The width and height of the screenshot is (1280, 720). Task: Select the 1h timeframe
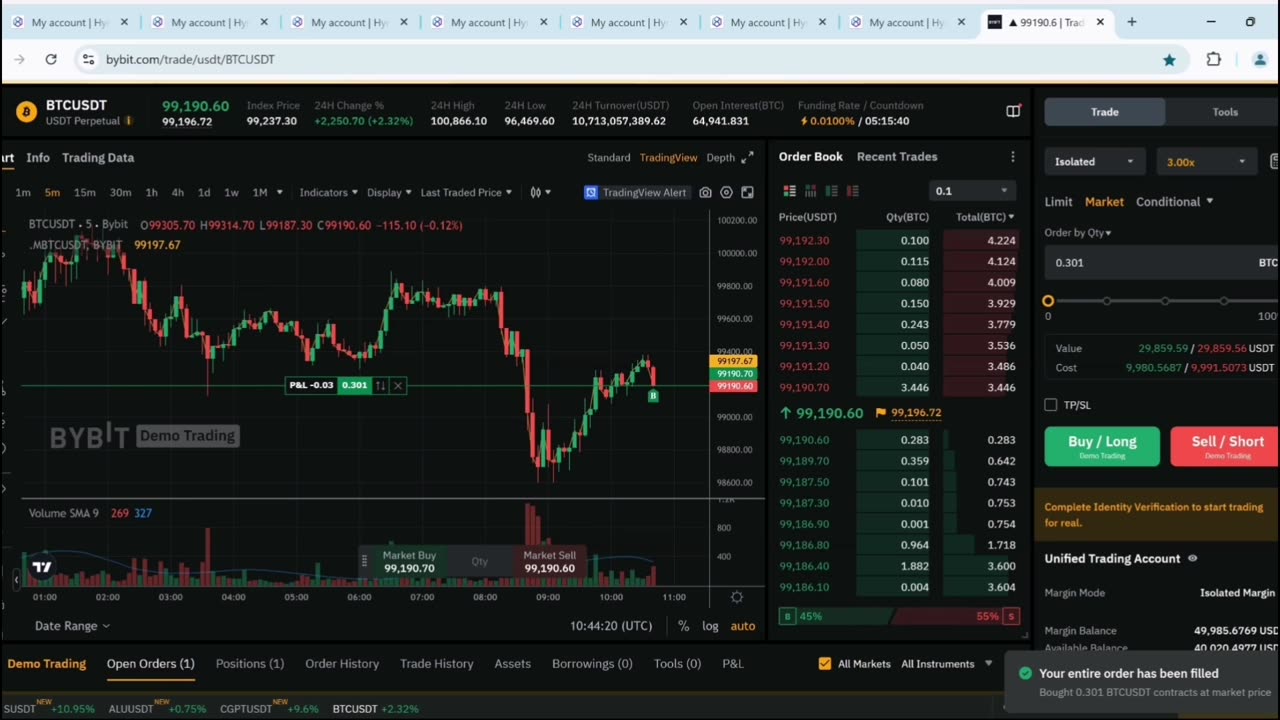[151, 192]
